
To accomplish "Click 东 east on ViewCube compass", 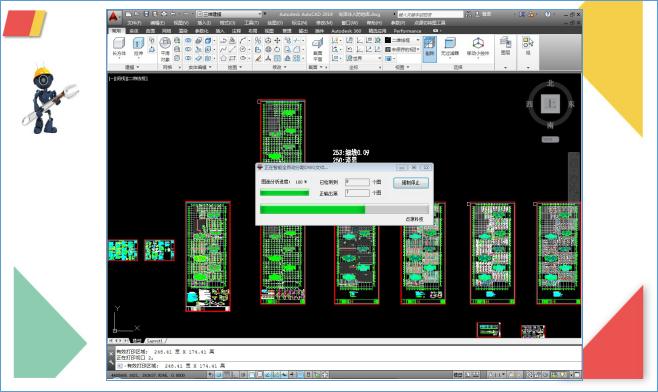I will click(571, 104).
